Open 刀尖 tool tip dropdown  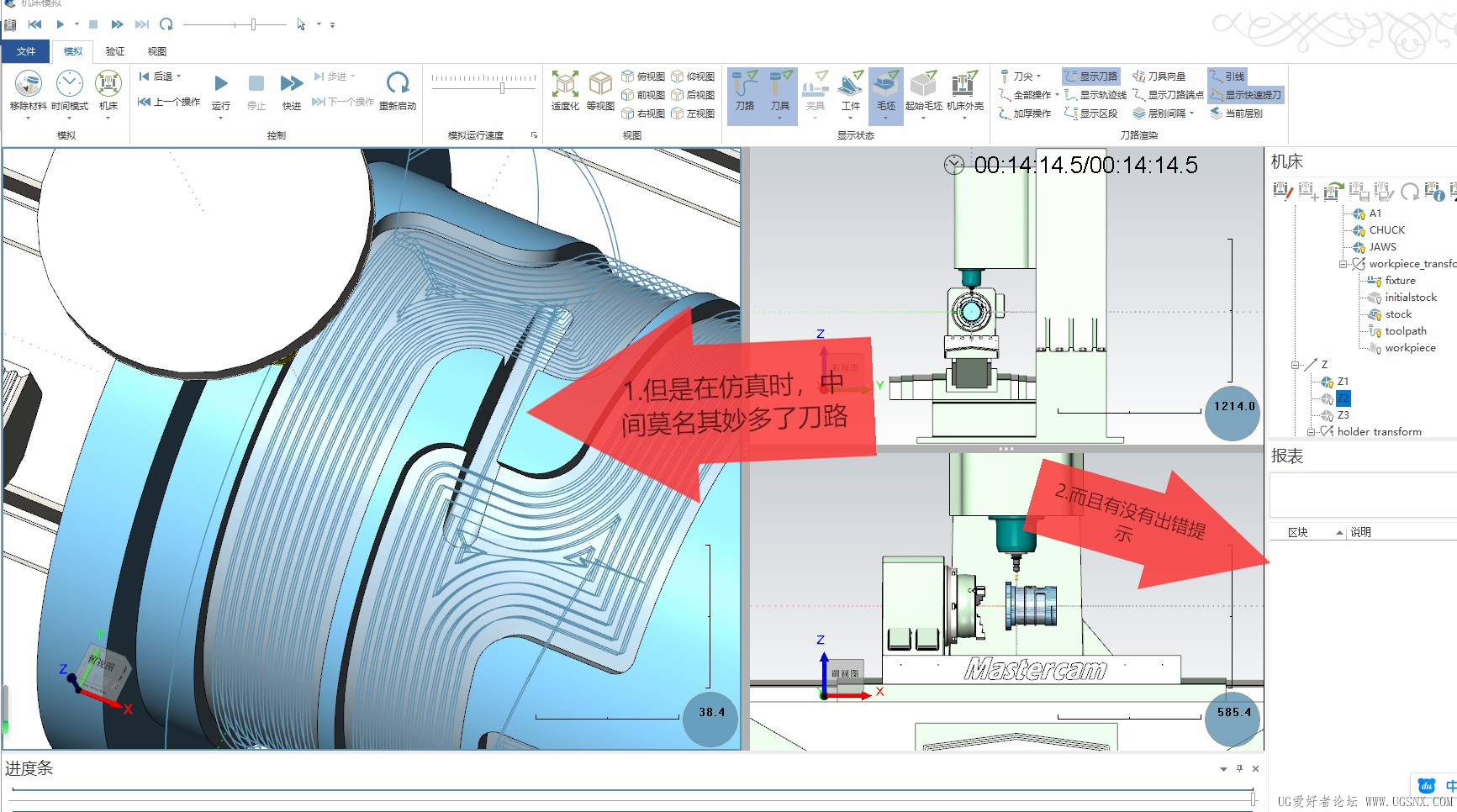click(x=1039, y=76)
